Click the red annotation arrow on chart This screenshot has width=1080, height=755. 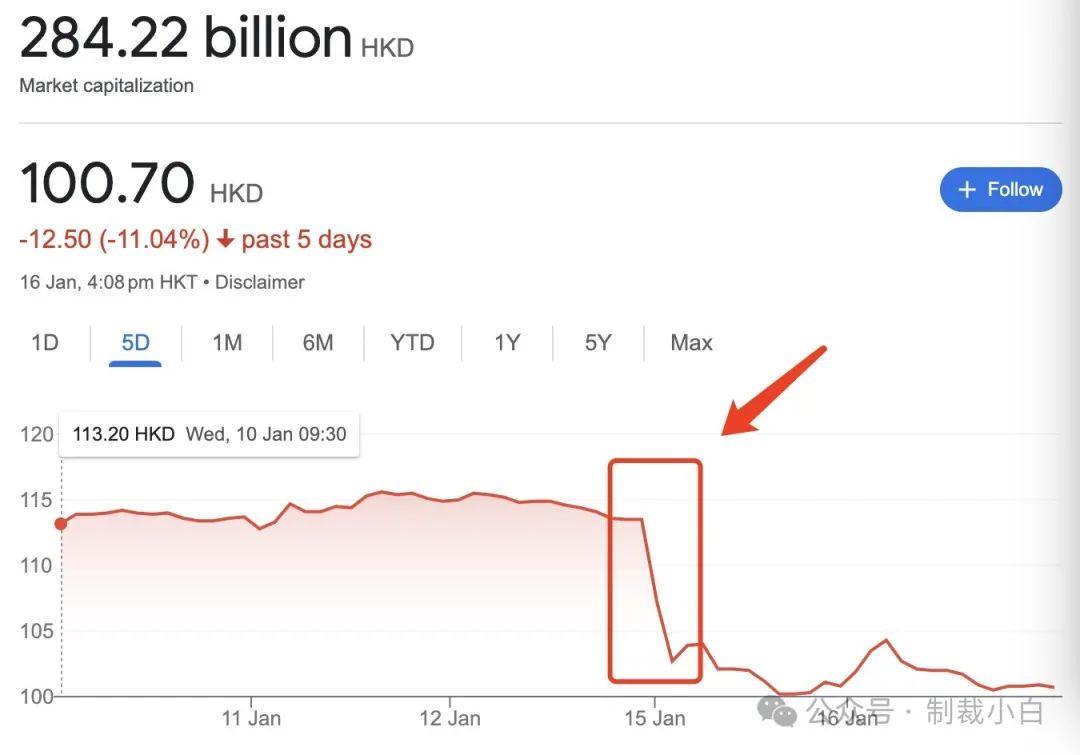(775, 391)
